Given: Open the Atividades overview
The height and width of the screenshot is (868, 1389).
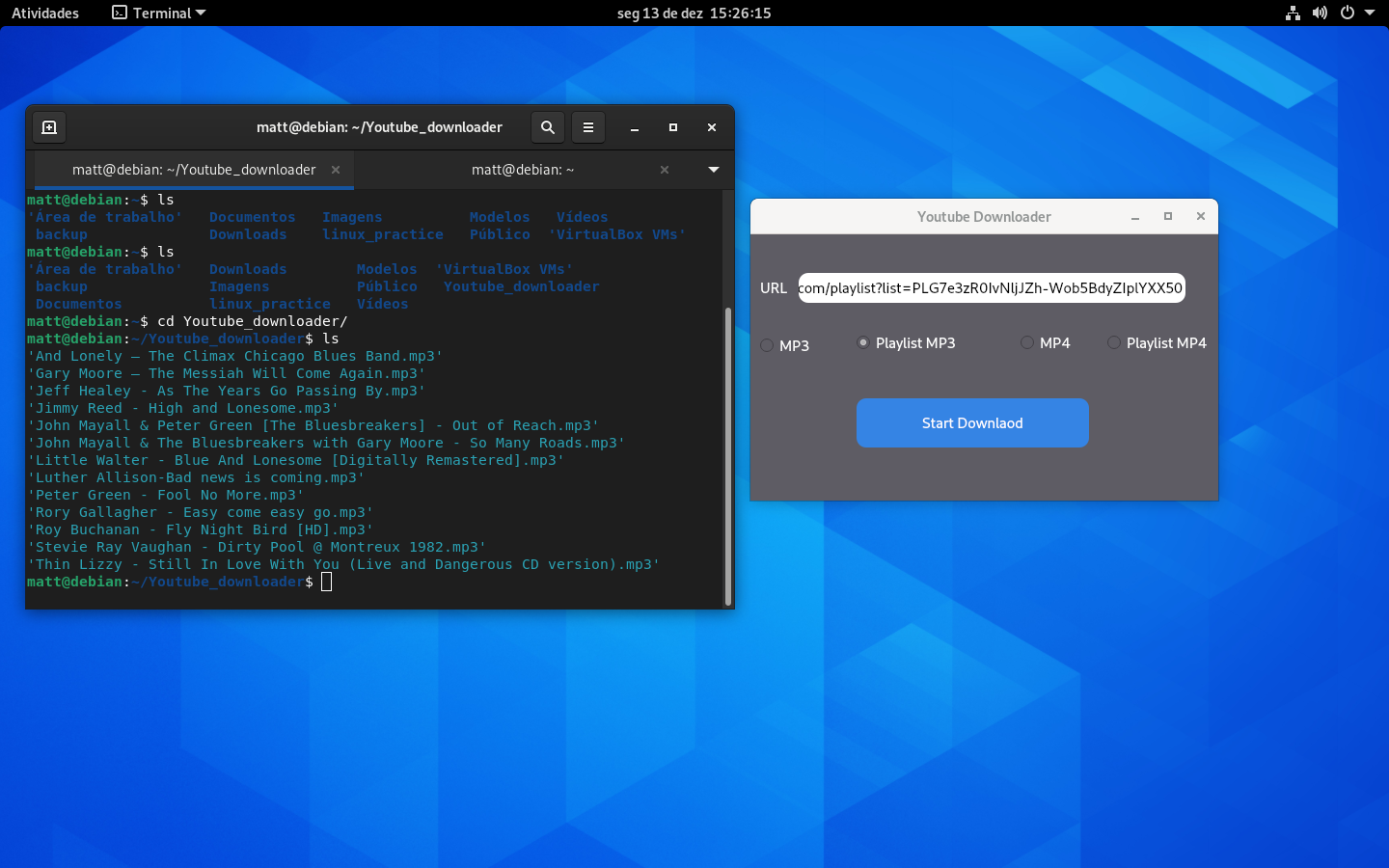Looking at the screenshot, I should tap(44, 13).
